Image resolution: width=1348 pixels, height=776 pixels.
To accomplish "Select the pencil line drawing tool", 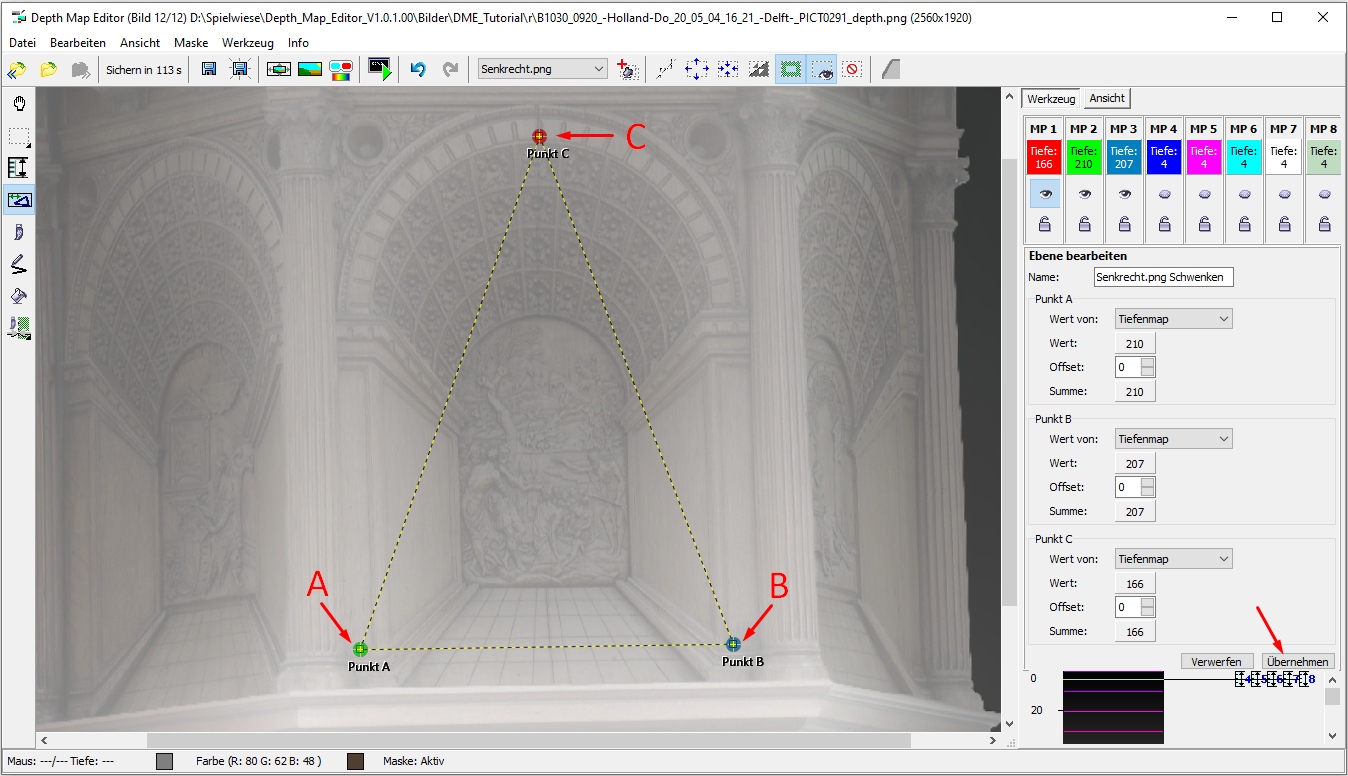I will point(19,264).
